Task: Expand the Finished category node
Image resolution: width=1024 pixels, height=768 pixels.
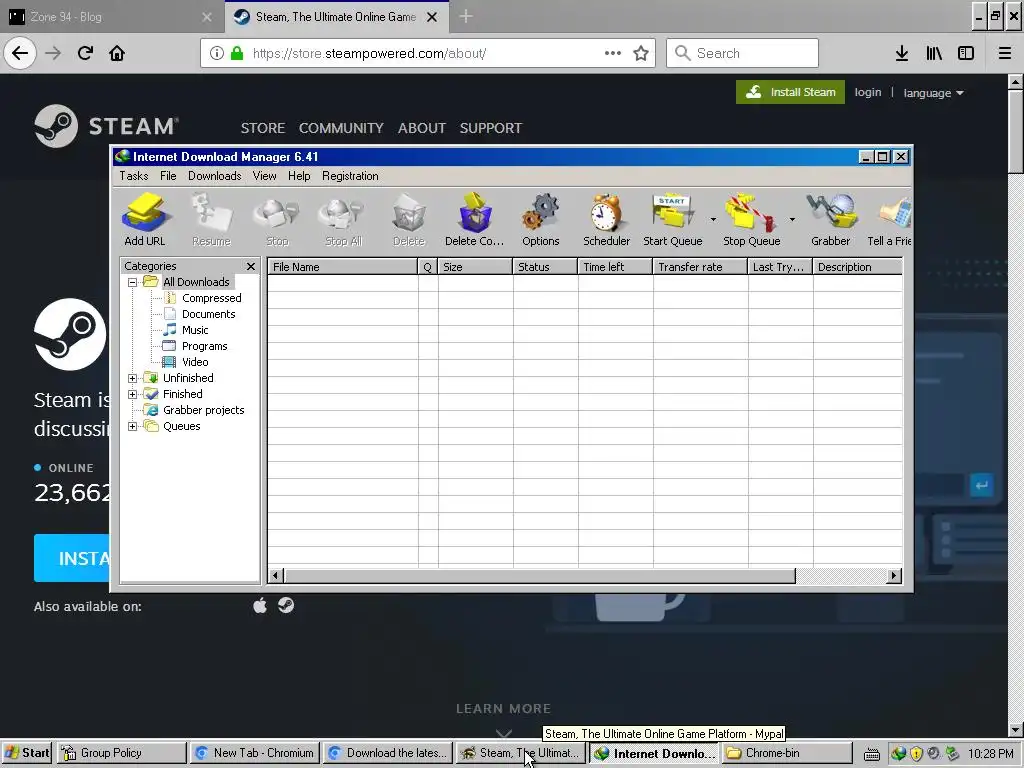Action: pos(133,394)
